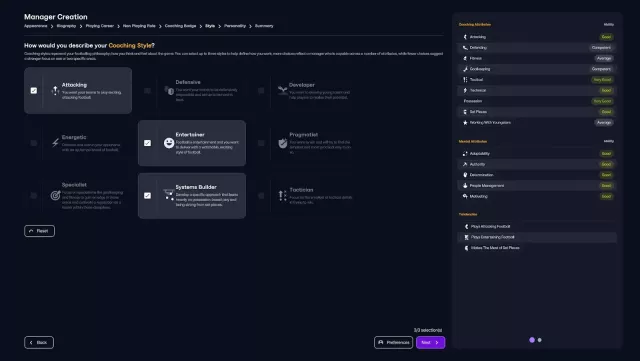Click the Goalkeeping attribute icon
Screen dimensions: 640x361
tap(465, 69)
